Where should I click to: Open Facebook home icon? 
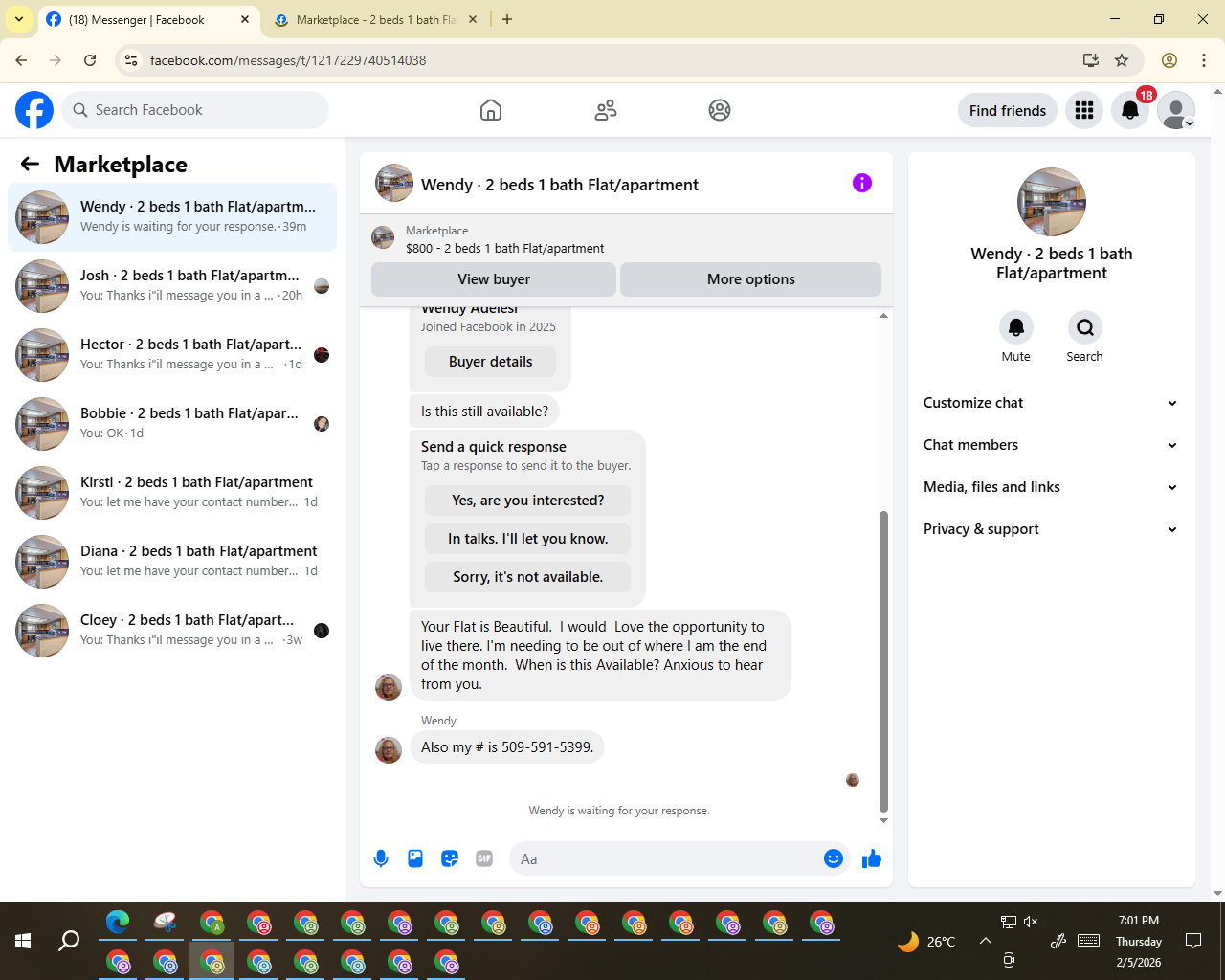click(x=491, y=110)
